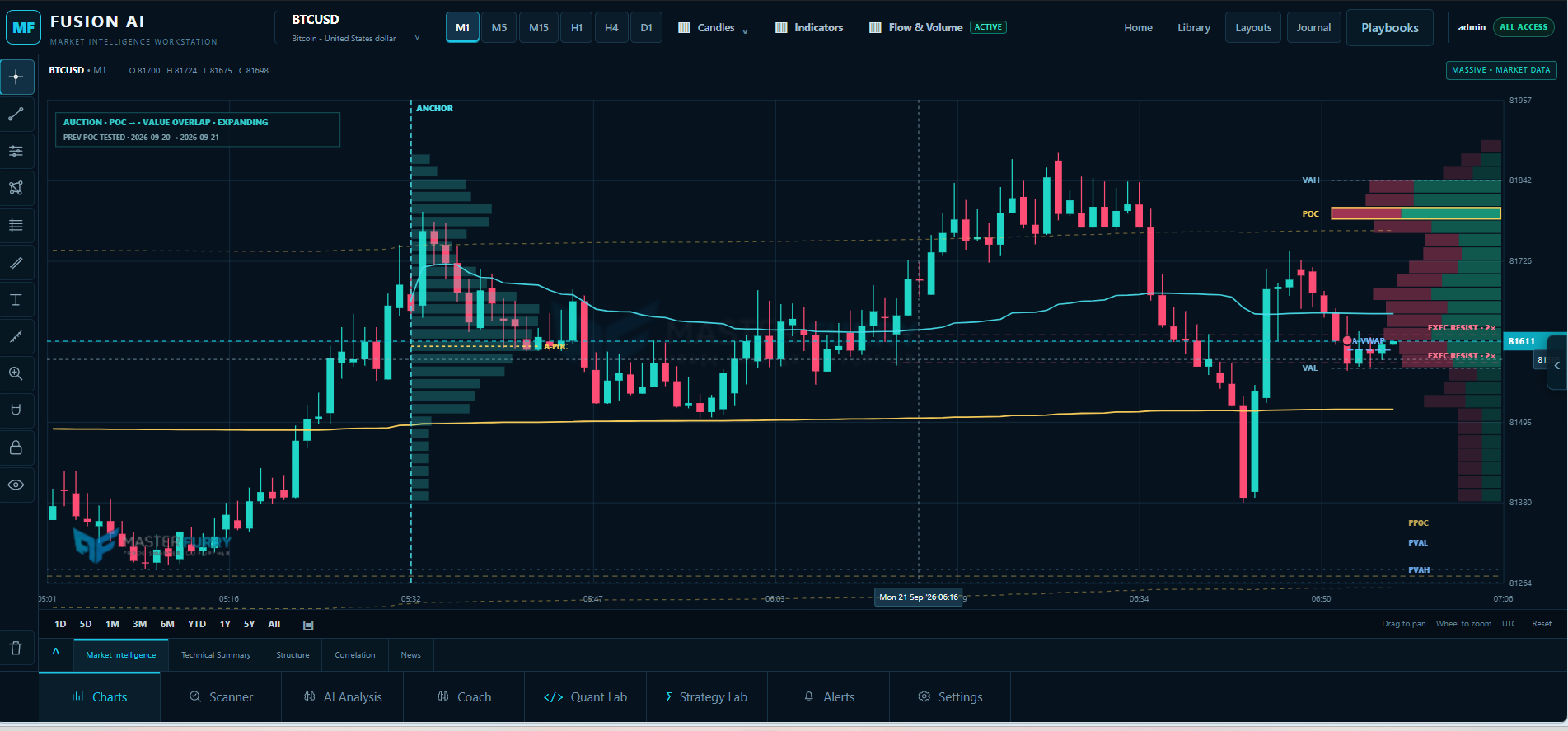This screenshot has width=1568, height=731.
Task: Open the Settings section
Action: [x=950, y=697]
